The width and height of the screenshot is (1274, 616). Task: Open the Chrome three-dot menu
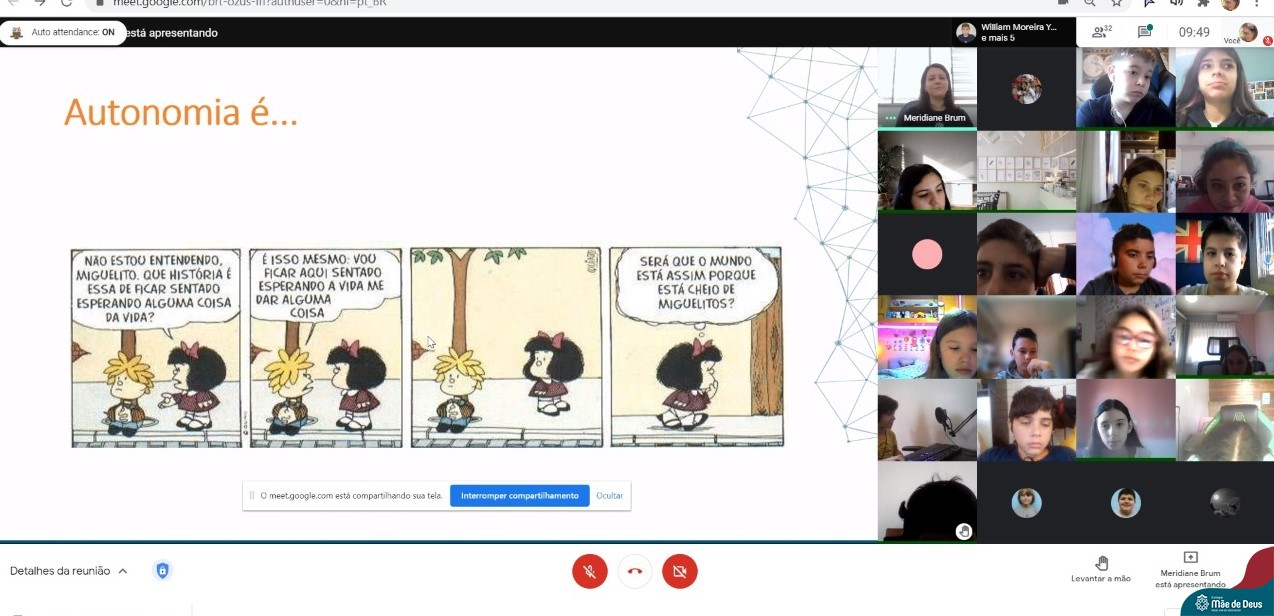point(1257,3)
